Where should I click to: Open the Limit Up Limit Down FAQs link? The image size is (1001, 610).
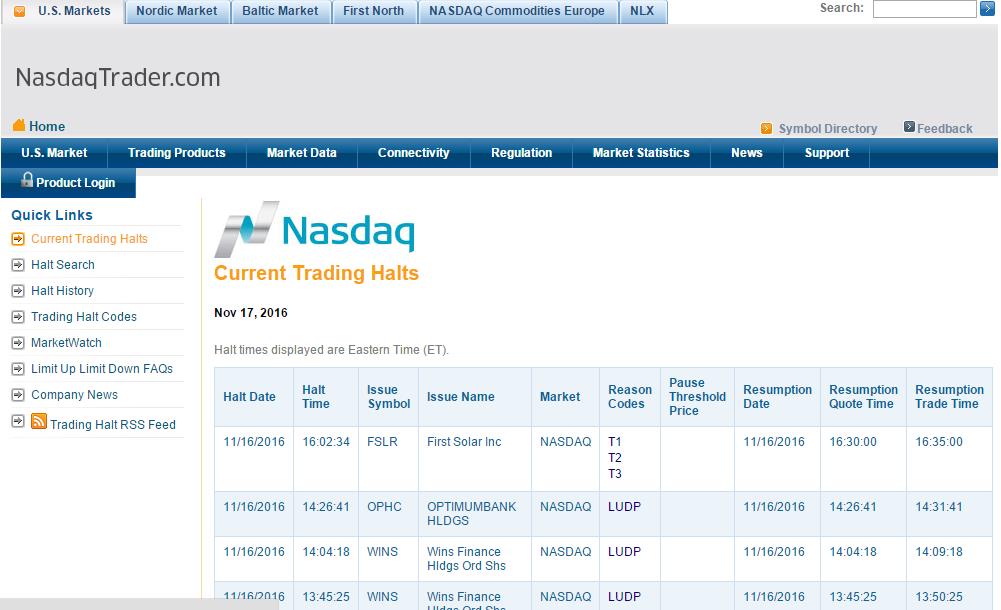click(102, 369)
